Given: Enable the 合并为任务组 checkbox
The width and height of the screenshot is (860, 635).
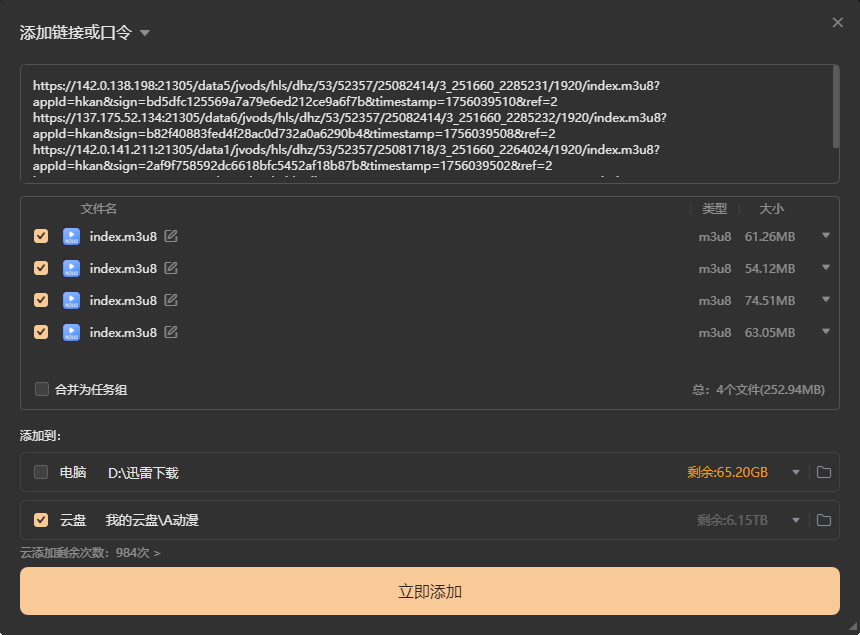Looking at the screenshot, I should tap(41, 389).
